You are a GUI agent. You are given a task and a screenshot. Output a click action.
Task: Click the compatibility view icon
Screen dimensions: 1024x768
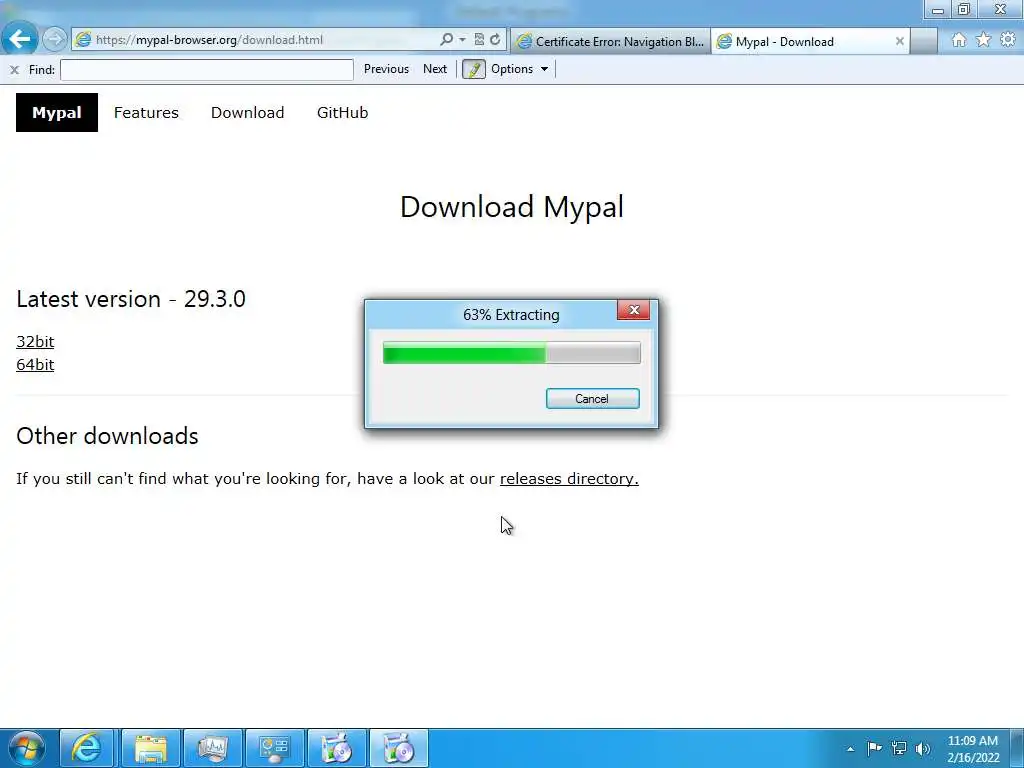pyautogui.click(x=479, y=39)
